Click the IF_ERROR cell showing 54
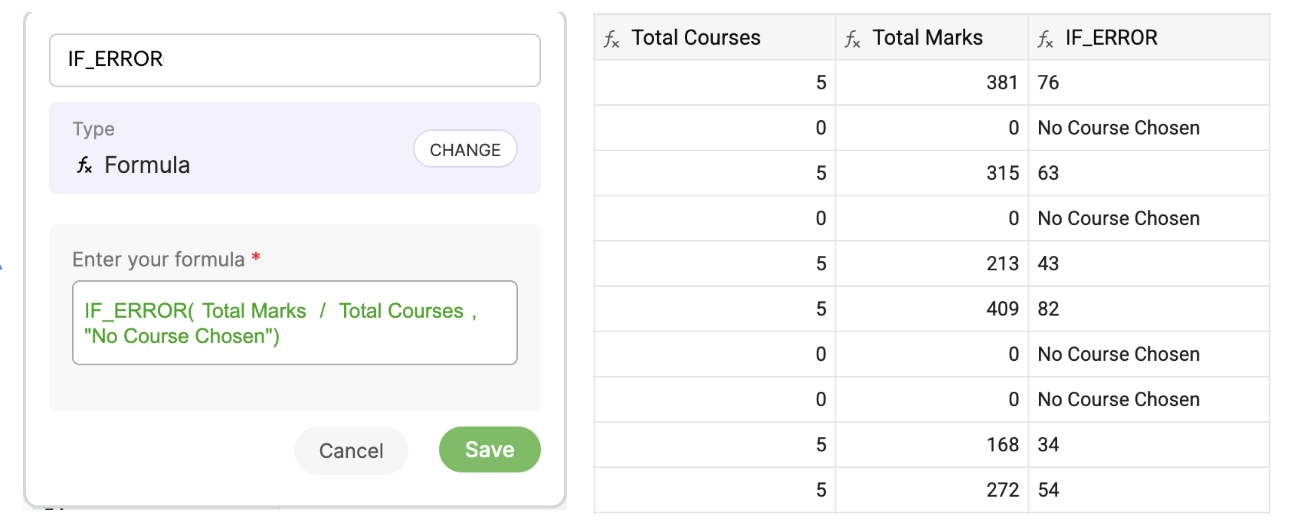Image resolution: width=1292 pixels, height=526 pixels. pos(1148,490)
